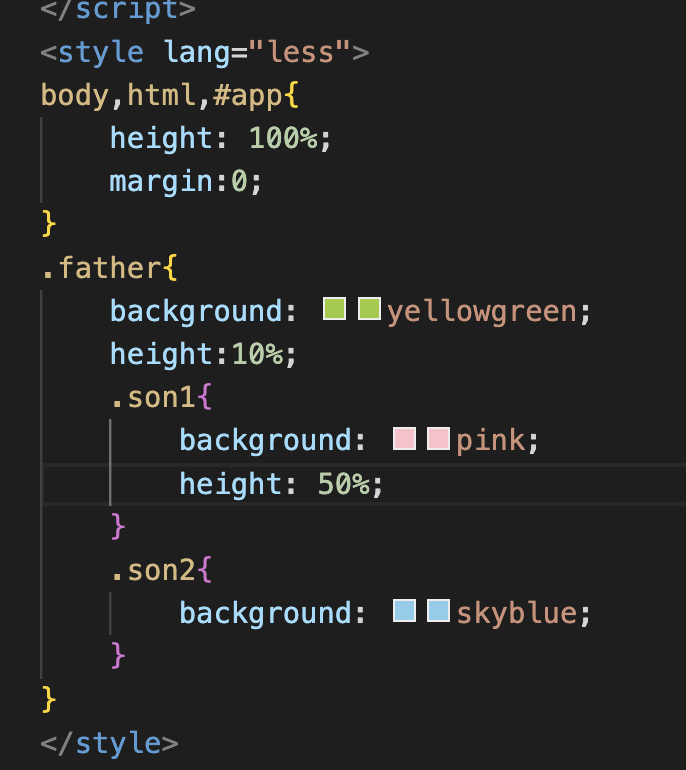Open the pink color swatch right after 'background:'

(x=404, y=439)
